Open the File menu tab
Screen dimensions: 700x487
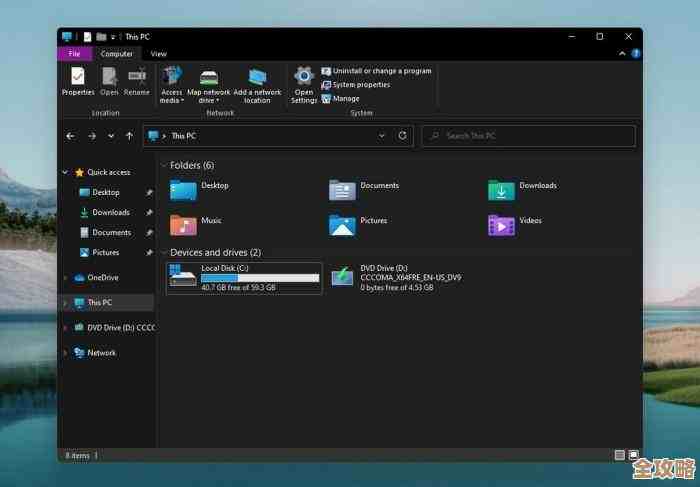click(x=73, y=54)
